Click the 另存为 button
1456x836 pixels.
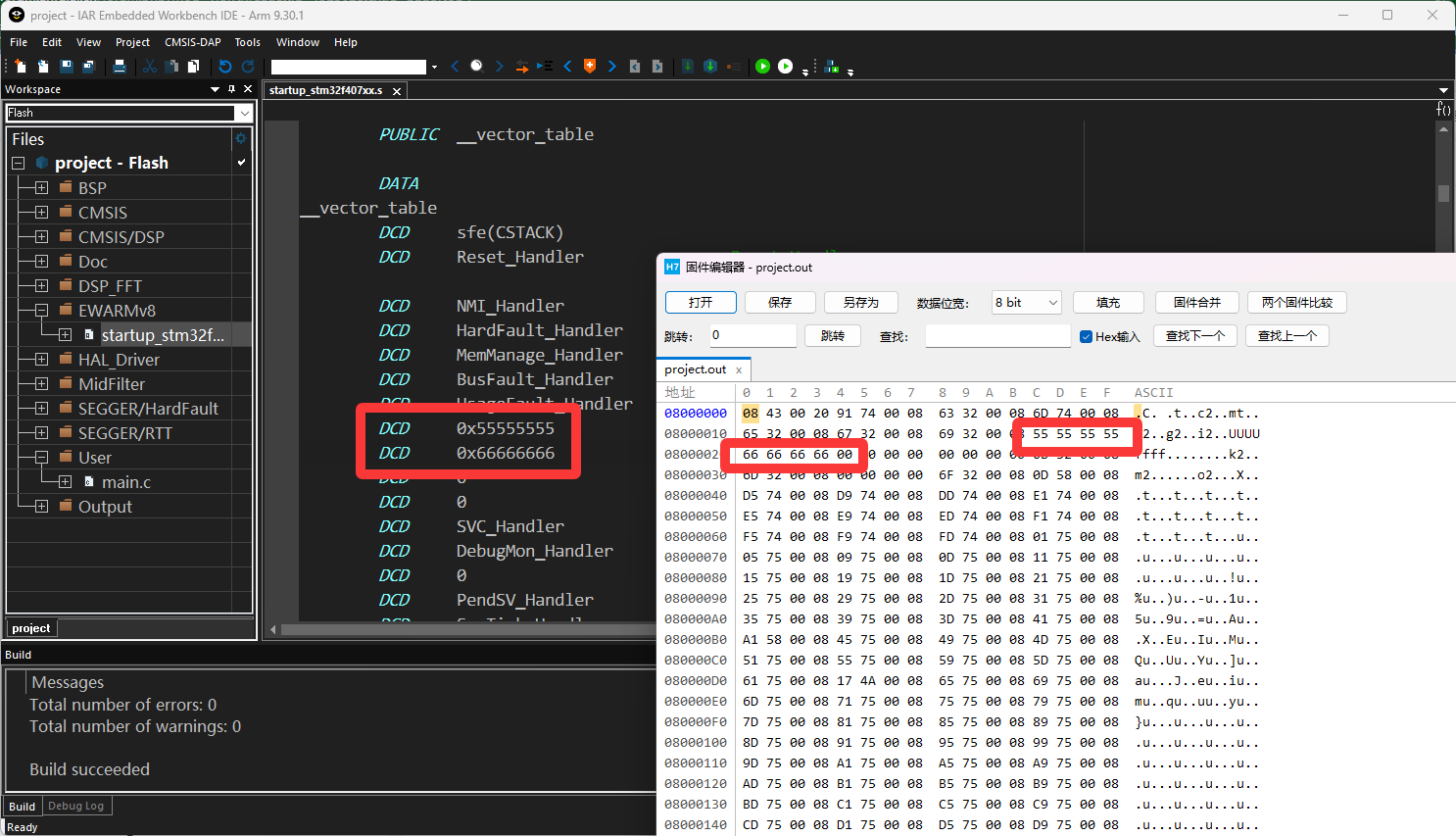[x=860, y=302]
